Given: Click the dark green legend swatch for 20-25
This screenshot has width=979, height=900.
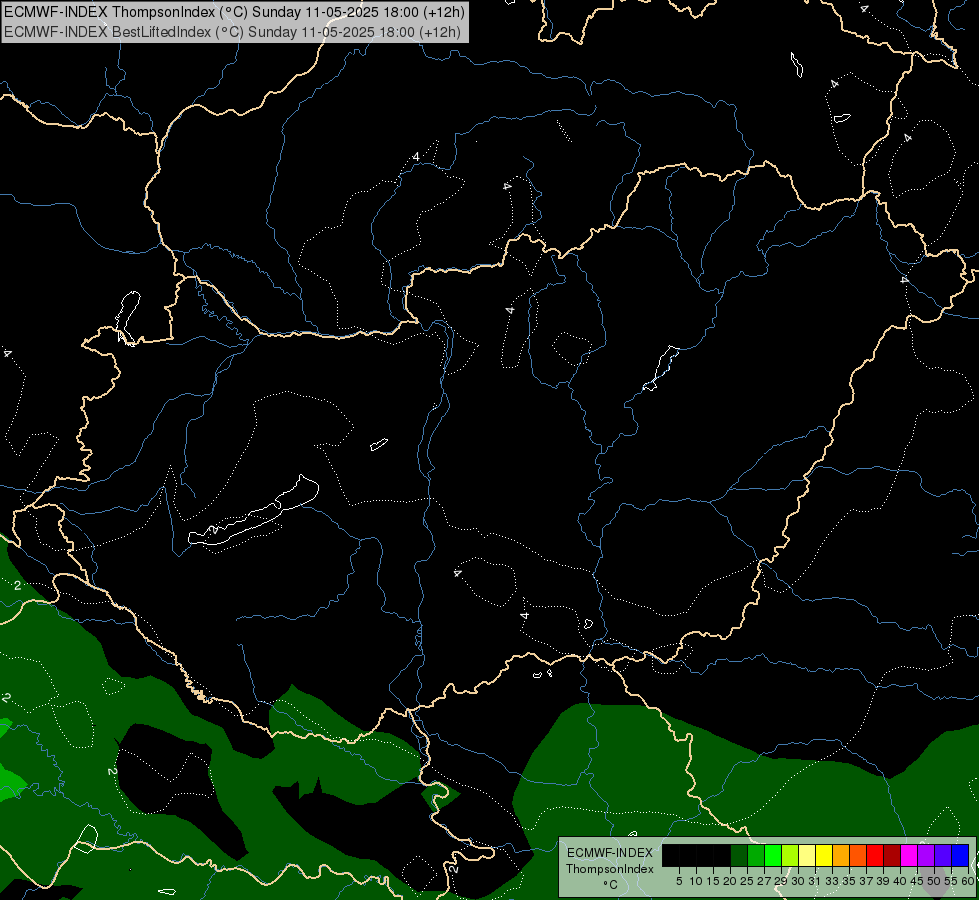Looking at the screenshot, I should point(739,855).
